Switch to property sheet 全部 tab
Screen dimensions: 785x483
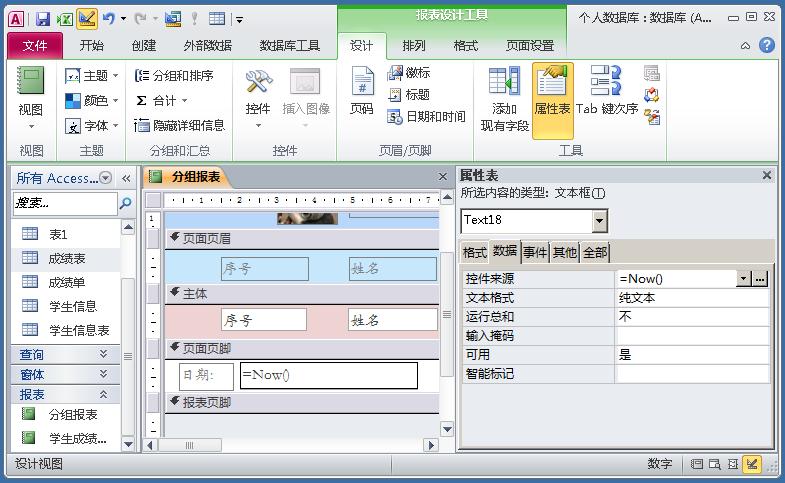tap(595, 252)
